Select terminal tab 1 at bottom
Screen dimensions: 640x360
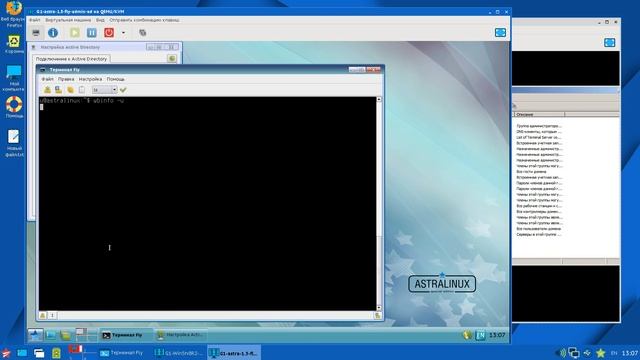coord(53,316)
